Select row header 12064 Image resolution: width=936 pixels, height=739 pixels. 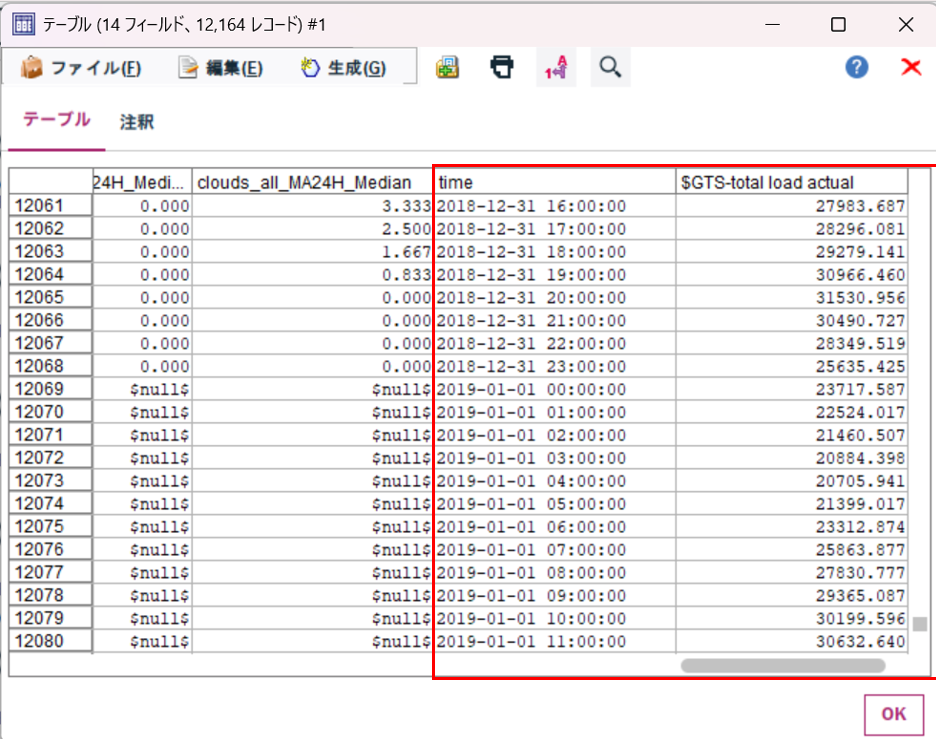click(x=51, y=275)
